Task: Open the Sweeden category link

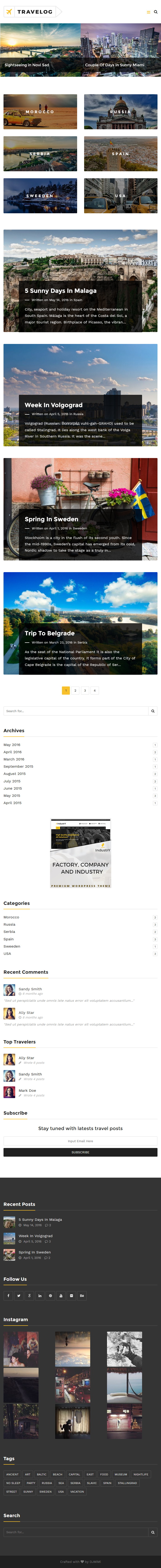Action: click(12, 947)
